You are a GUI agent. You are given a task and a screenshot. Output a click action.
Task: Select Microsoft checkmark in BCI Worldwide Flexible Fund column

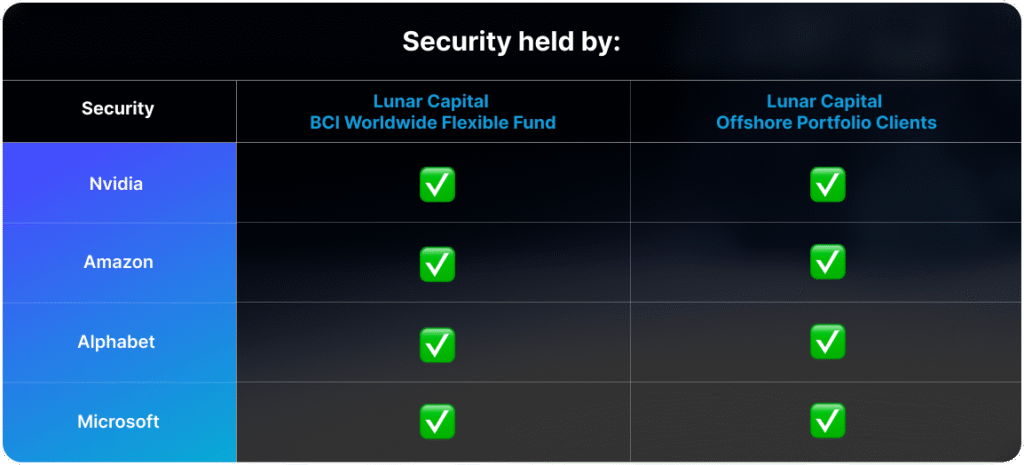click(437, 421)
